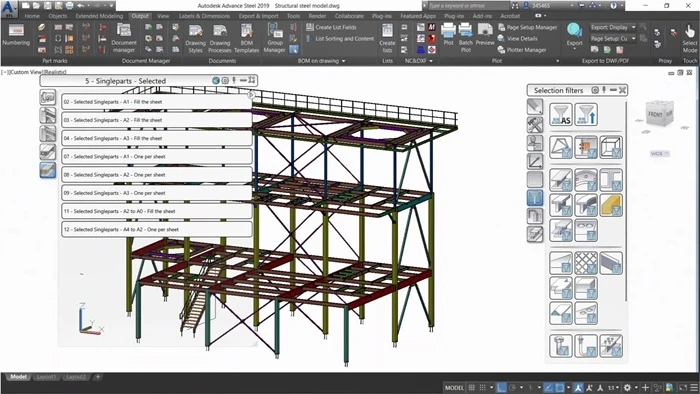Click the funnel with up arrow filter icon
700x394 pixels.
point(586,115)
